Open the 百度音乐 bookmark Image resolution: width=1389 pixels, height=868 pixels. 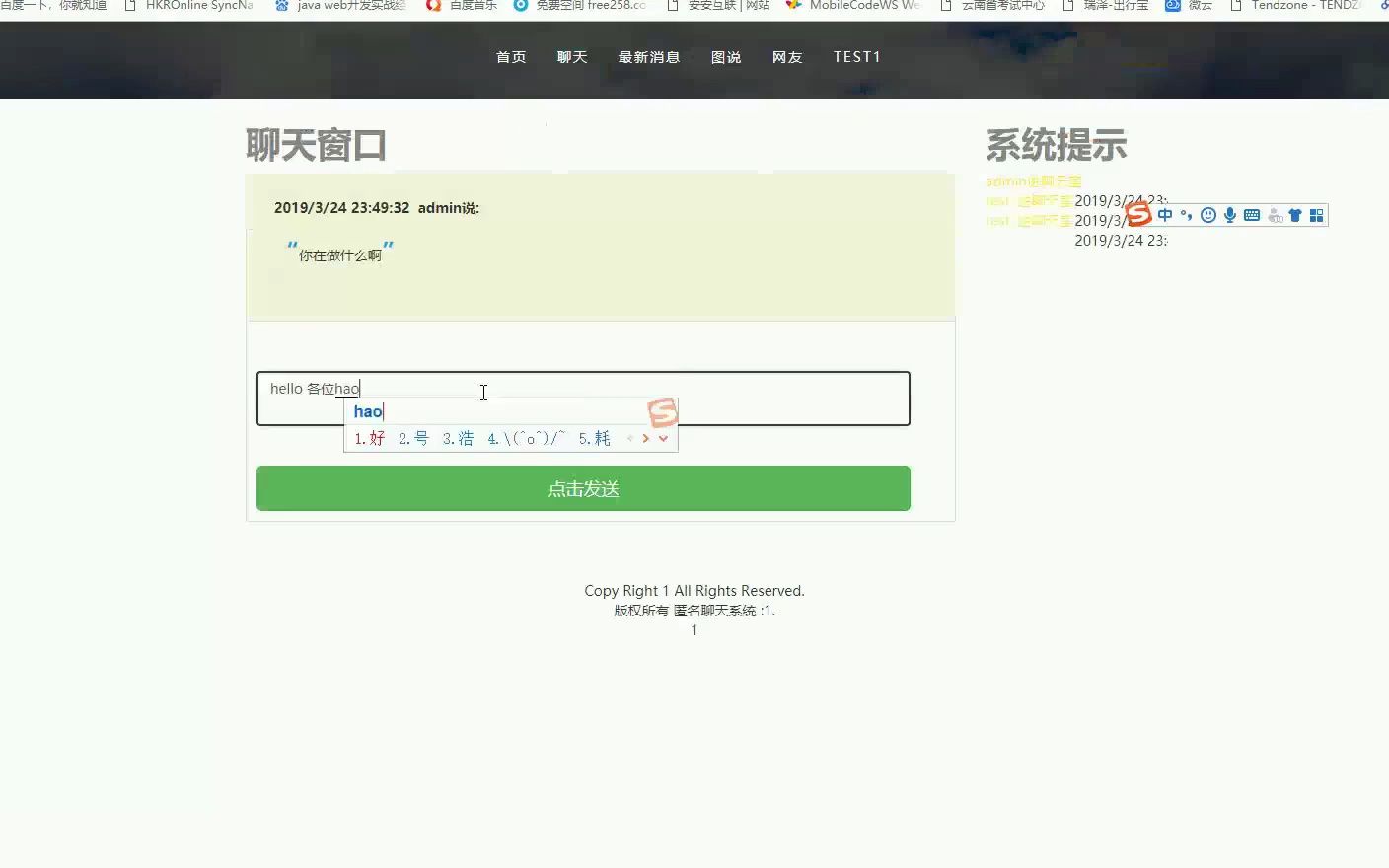pos(462,5)
